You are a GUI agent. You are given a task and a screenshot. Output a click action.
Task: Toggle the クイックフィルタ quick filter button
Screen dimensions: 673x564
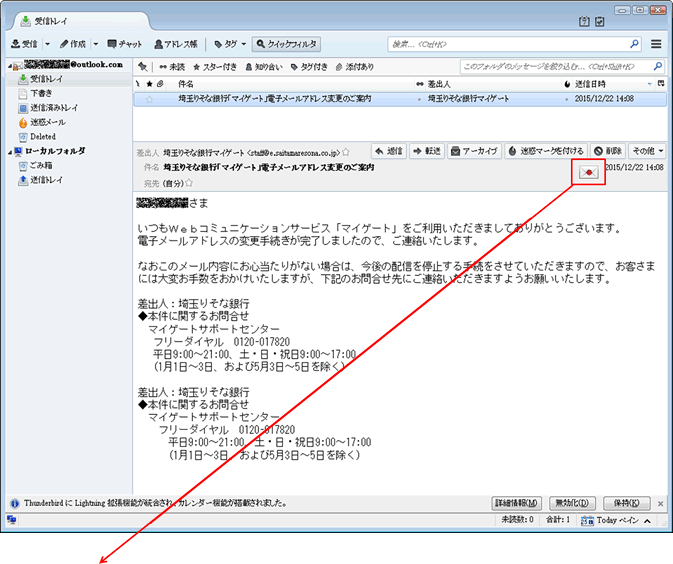tap(286, 44)
